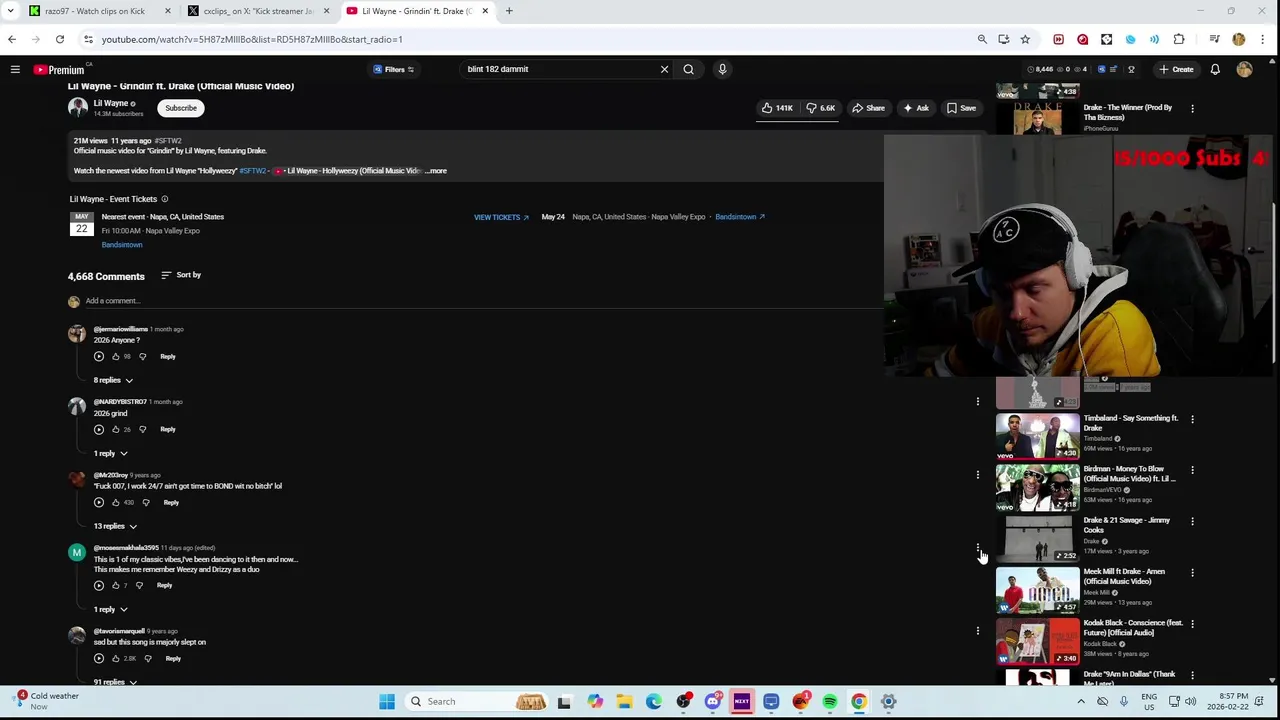Expand 91 replies under tavorismarquell comment

point(115,682)
